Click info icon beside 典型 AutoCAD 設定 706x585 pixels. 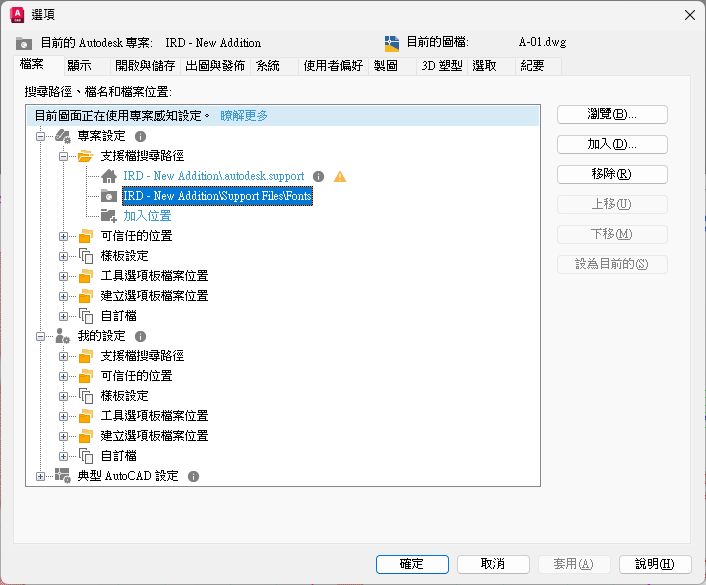click(193, 477)
